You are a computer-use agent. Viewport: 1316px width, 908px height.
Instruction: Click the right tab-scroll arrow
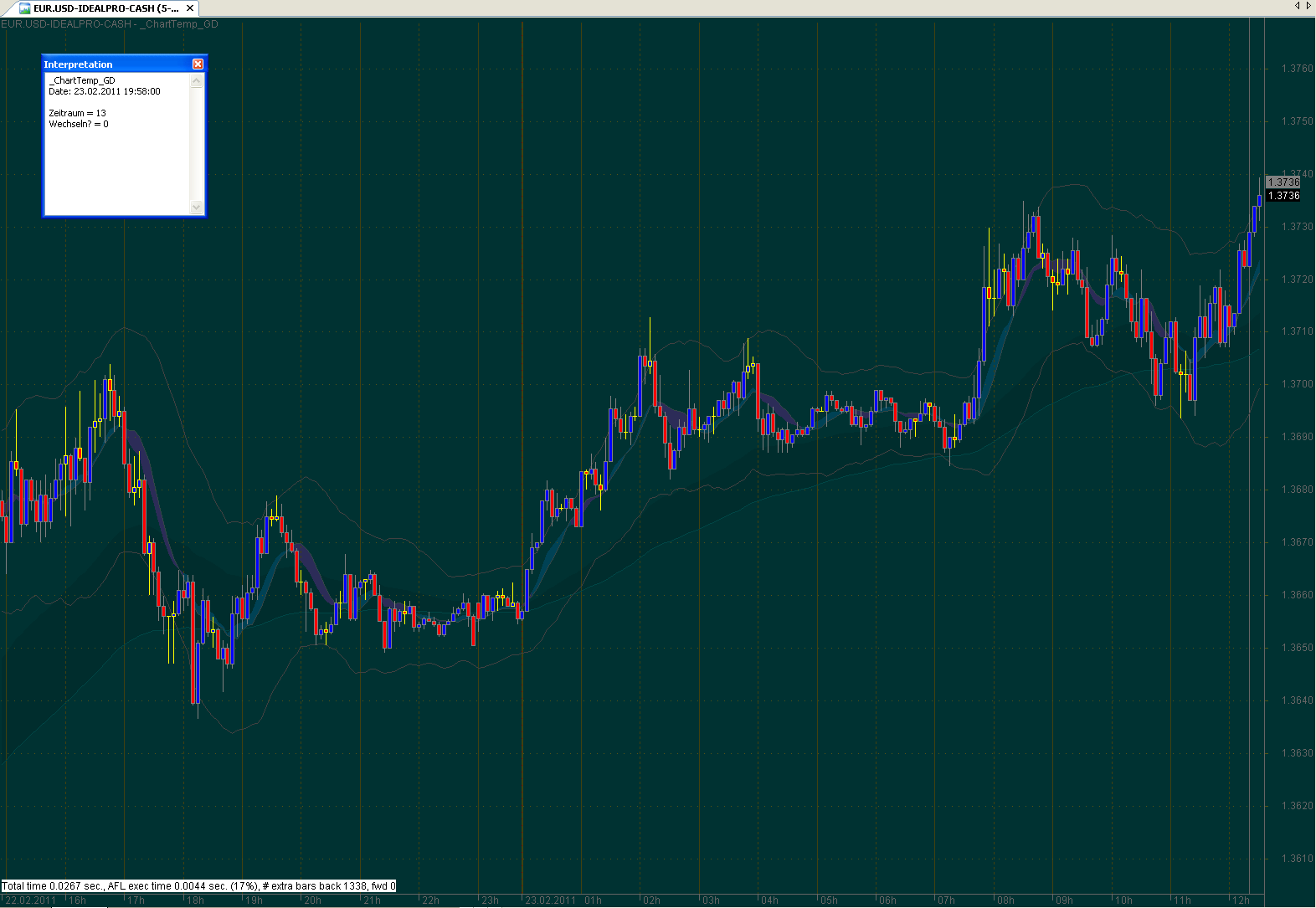coord(1308,6)
